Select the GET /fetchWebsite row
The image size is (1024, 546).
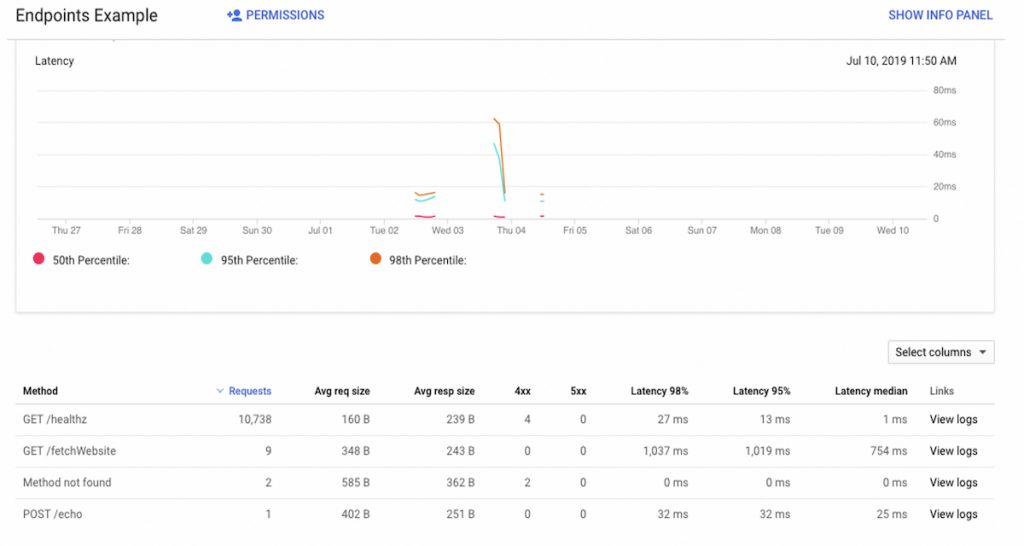[505, 451]
